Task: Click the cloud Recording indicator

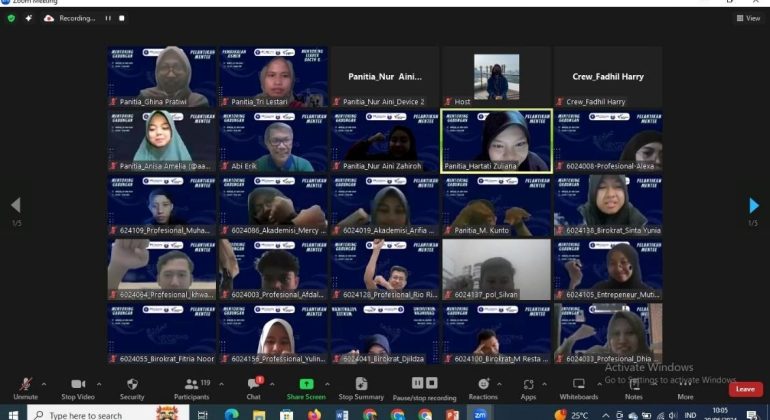Action: coord(70,18)
